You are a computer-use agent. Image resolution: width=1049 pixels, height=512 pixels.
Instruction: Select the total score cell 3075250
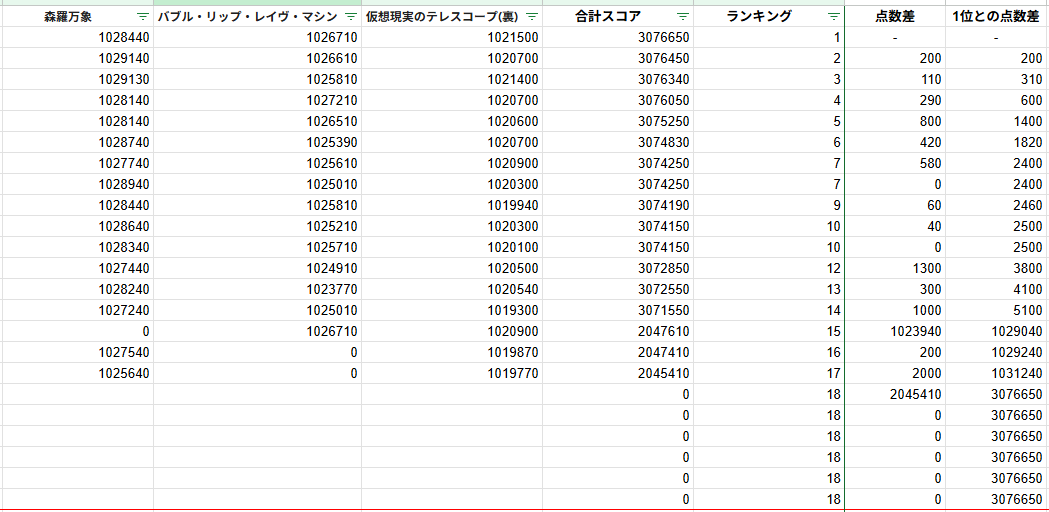(x=617, y=121)
